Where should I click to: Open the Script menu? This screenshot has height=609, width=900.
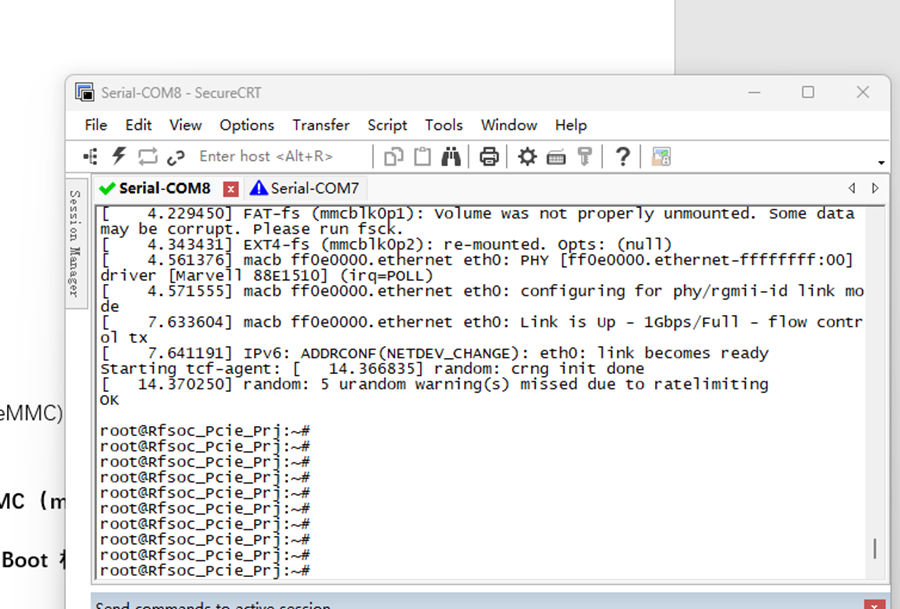(x=387, y=125)
